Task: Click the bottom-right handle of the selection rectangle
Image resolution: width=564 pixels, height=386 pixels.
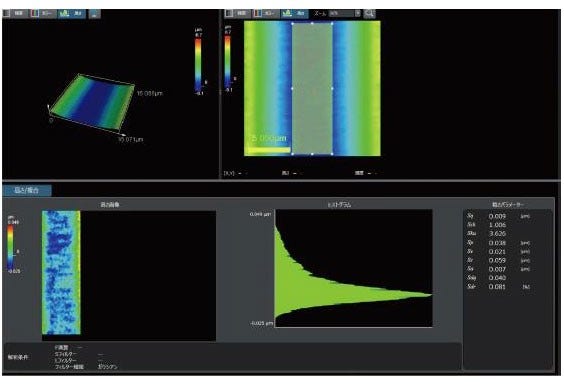Action: coord(332,154)
